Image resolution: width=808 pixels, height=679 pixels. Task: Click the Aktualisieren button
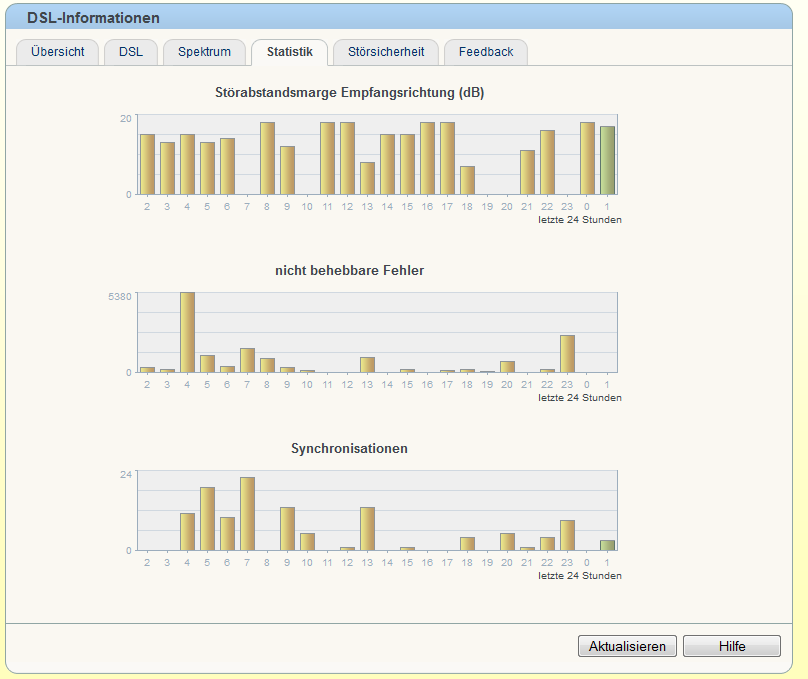627,646
